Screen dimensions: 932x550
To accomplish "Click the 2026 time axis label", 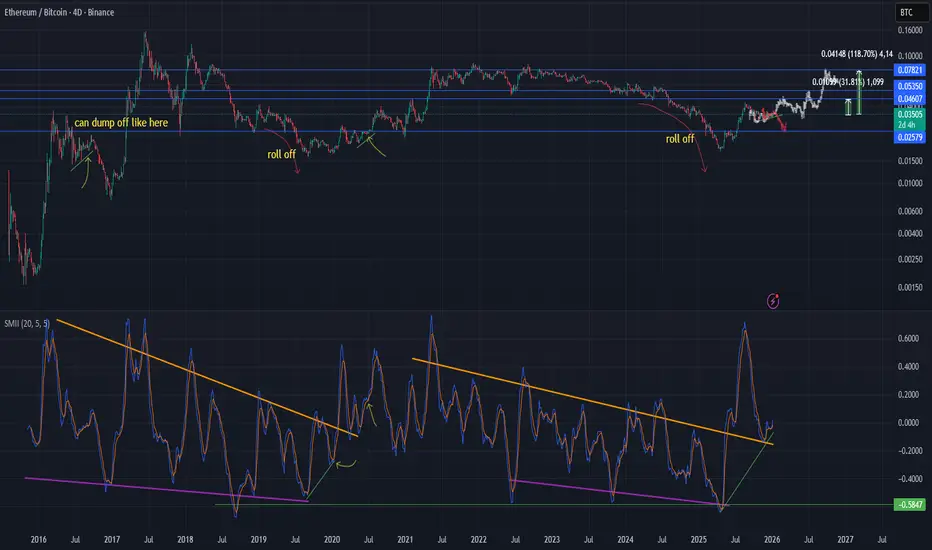I will 772,540.
